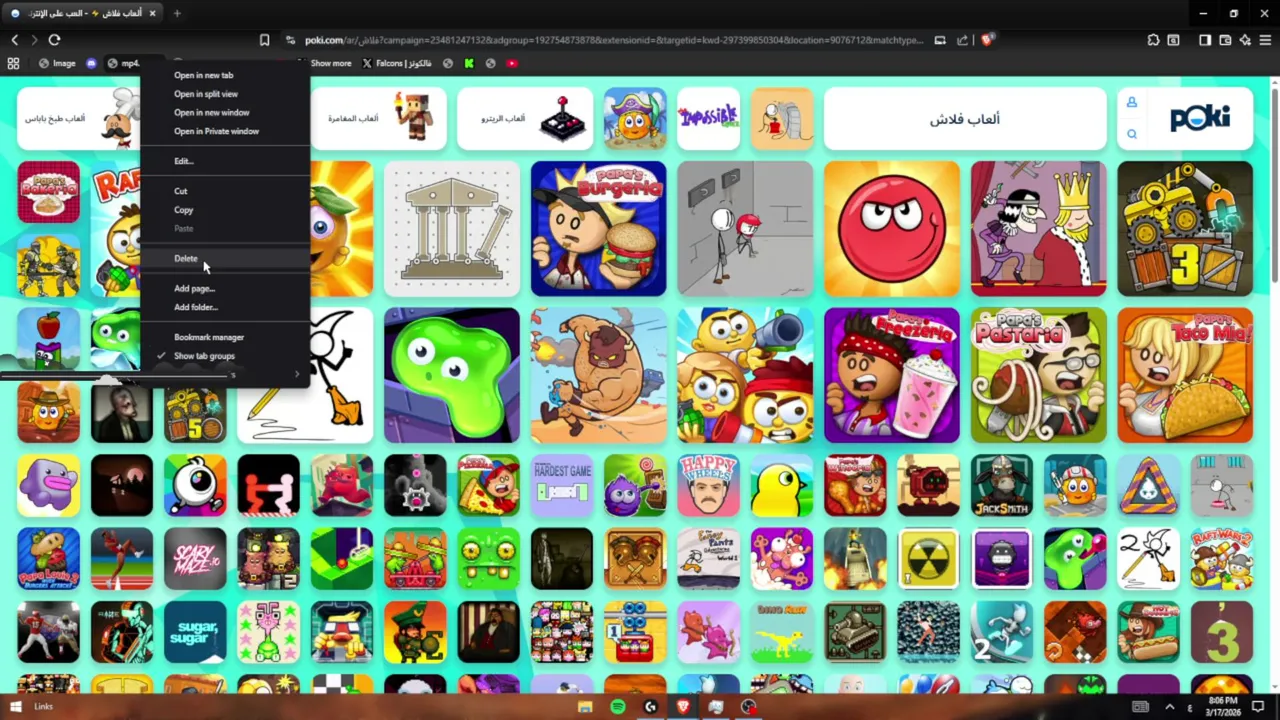Click the apps grid icon in bookmarks bar
Viewport: 1280px width, 720px height.
pos(13,63)
